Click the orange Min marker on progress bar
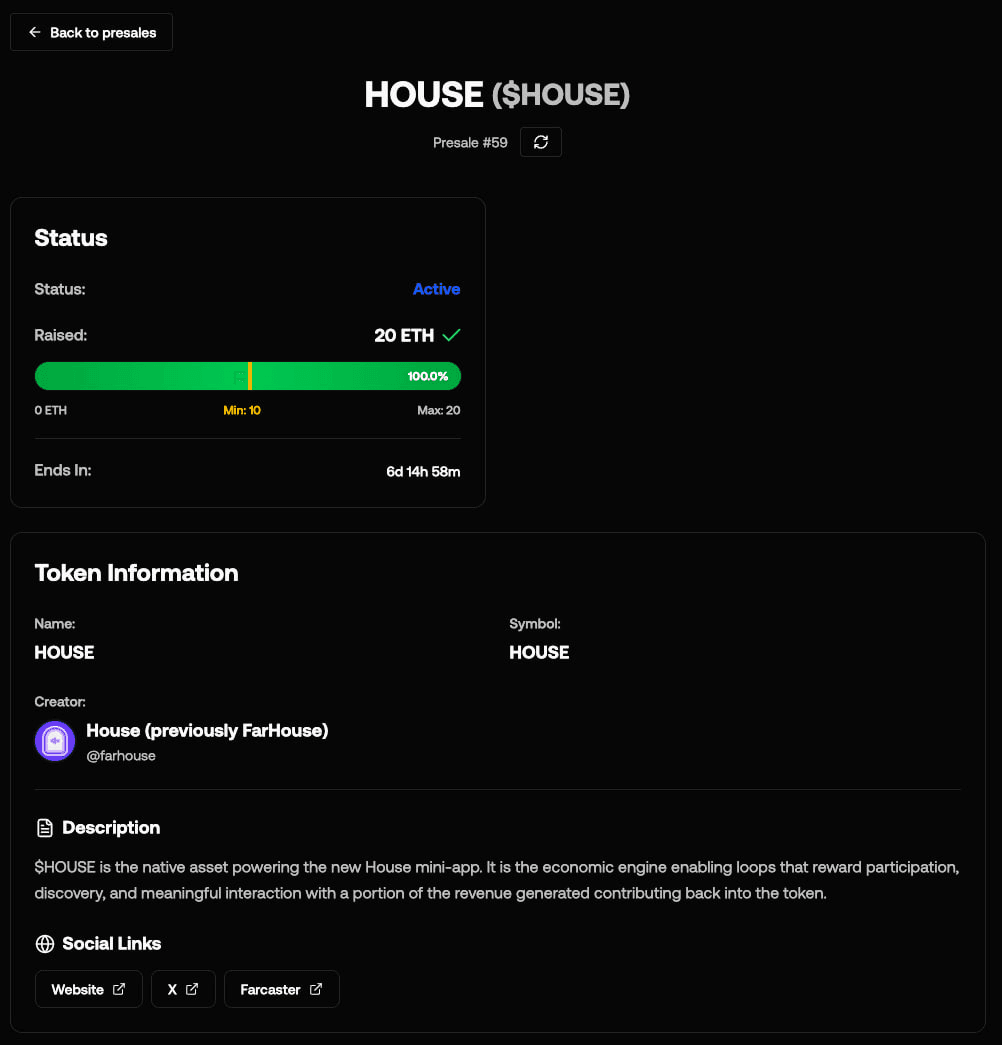Image resolution: width=1002 pixels, height=1045 pixels. tap(249, 376)
